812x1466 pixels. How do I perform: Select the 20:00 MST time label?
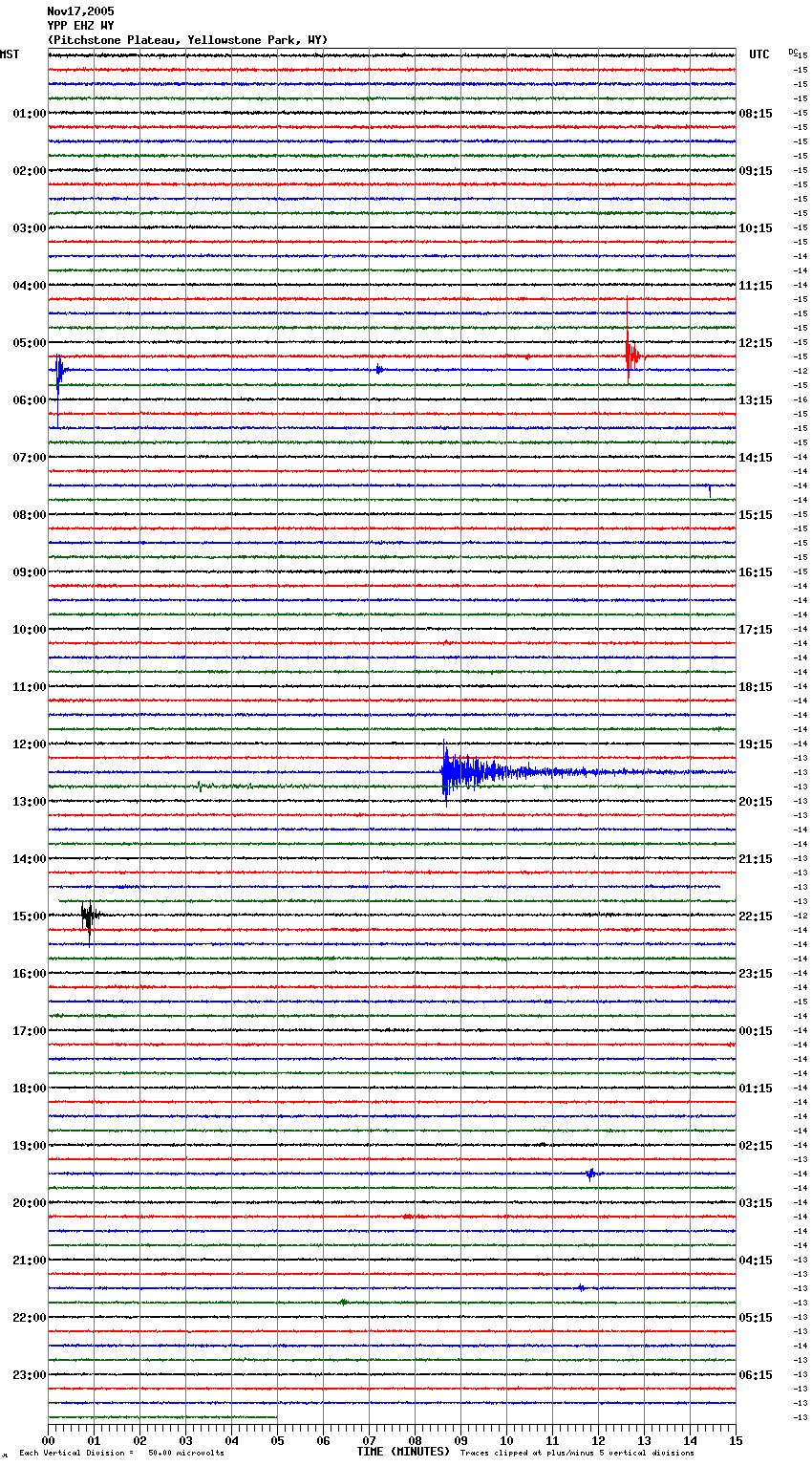[x=30, y=1203]
